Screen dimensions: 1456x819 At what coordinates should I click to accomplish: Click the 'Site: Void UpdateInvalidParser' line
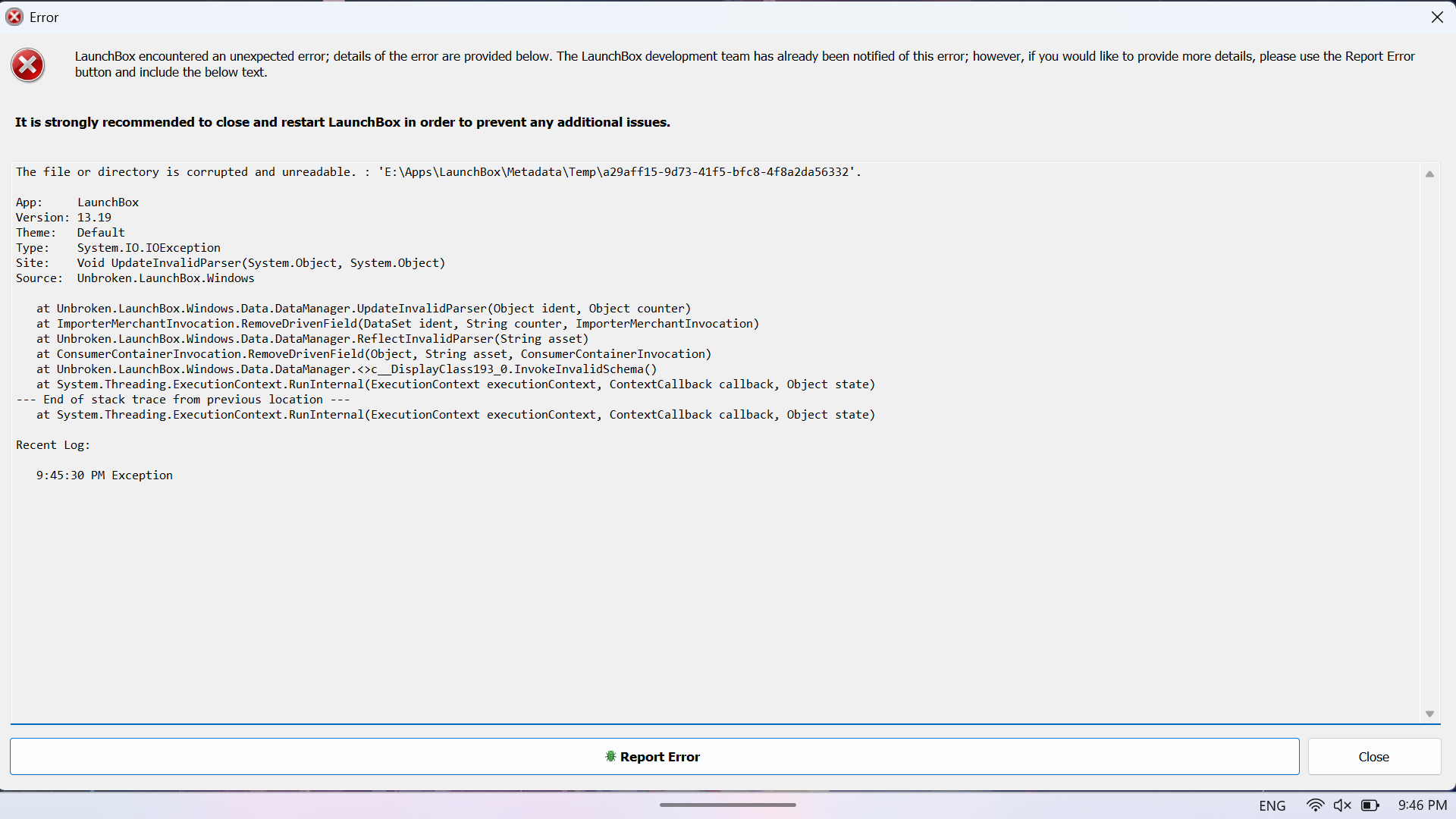point(231,263)
